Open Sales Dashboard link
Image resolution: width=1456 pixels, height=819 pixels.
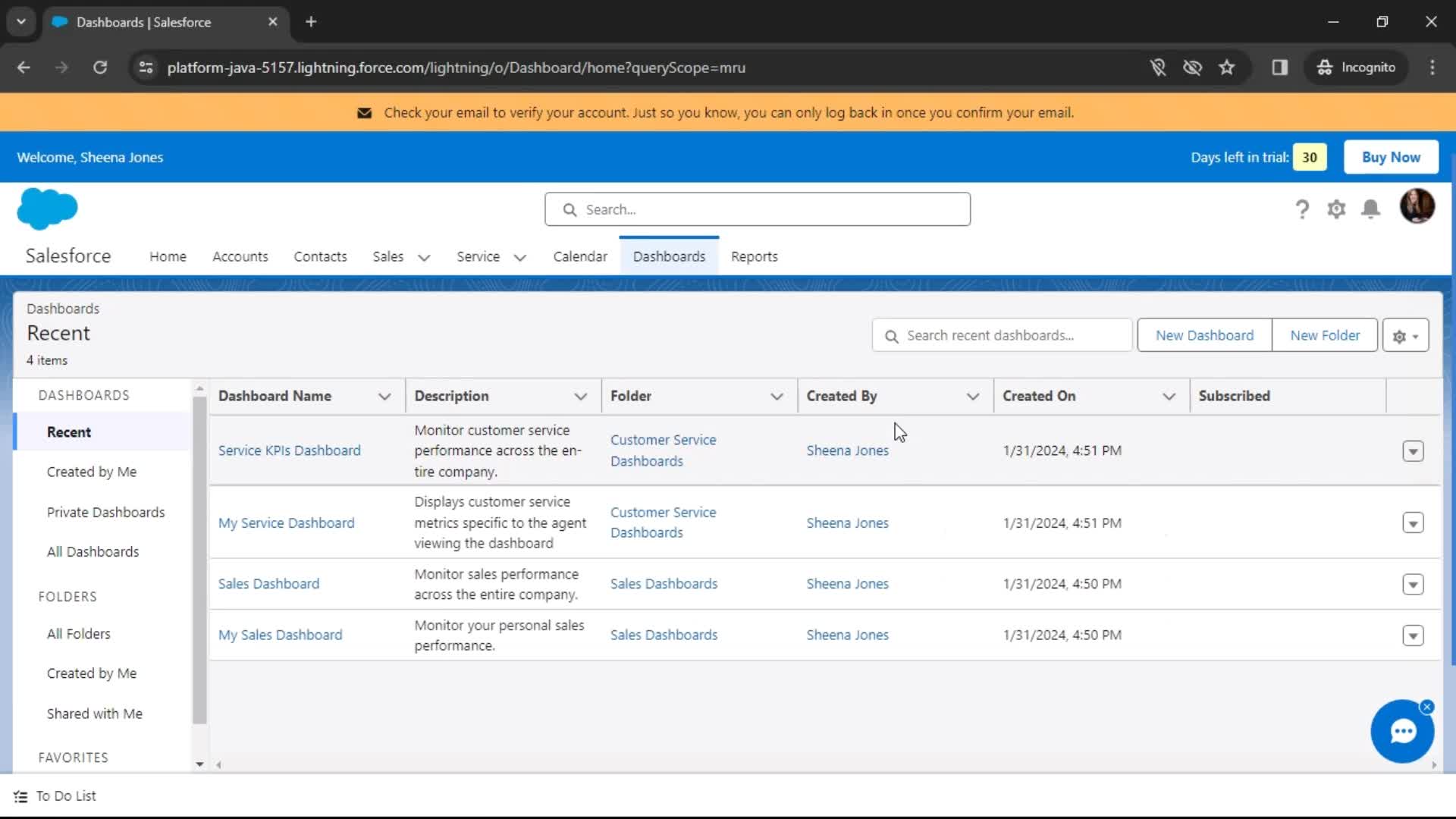268,584
